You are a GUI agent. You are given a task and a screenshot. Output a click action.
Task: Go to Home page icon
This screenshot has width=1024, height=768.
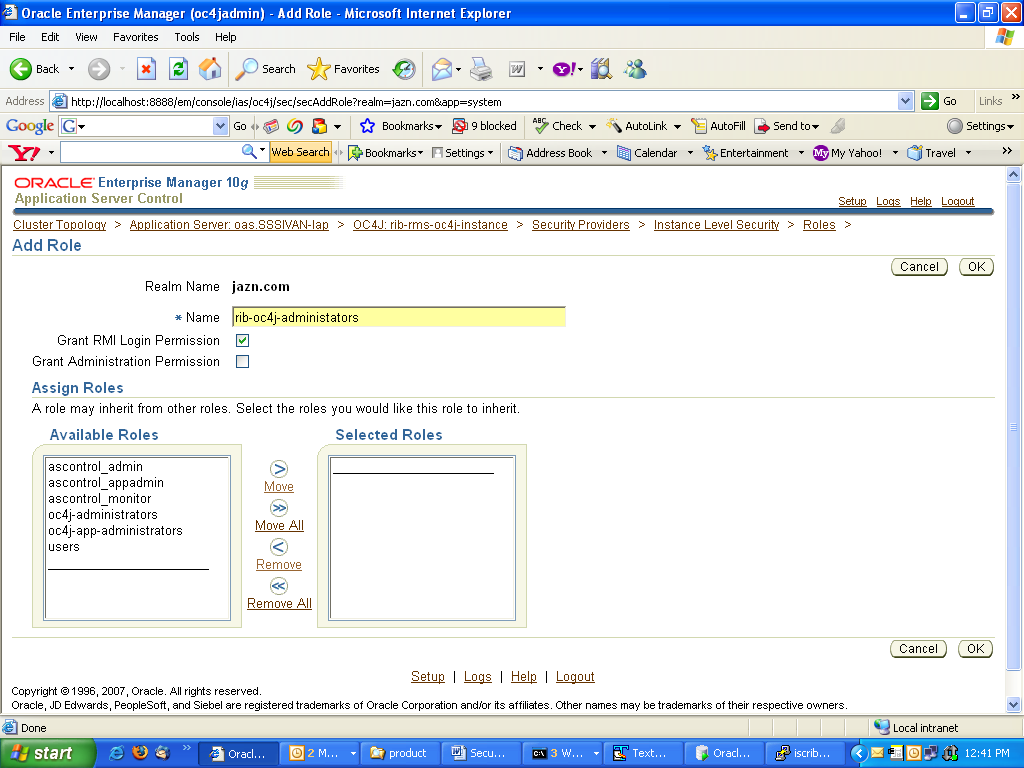coord(210,69)
